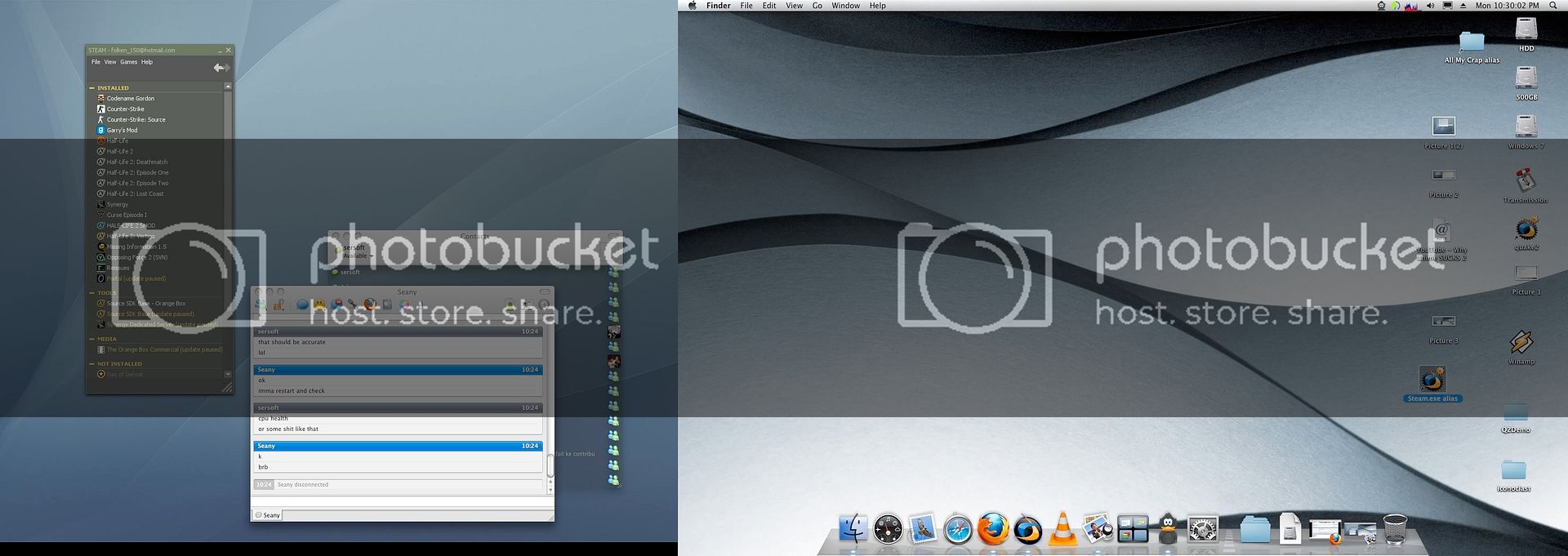This screenshot has height=556, width=1568.
Task: Click Steam back arrow button
Action: click(x=218, y=68)
